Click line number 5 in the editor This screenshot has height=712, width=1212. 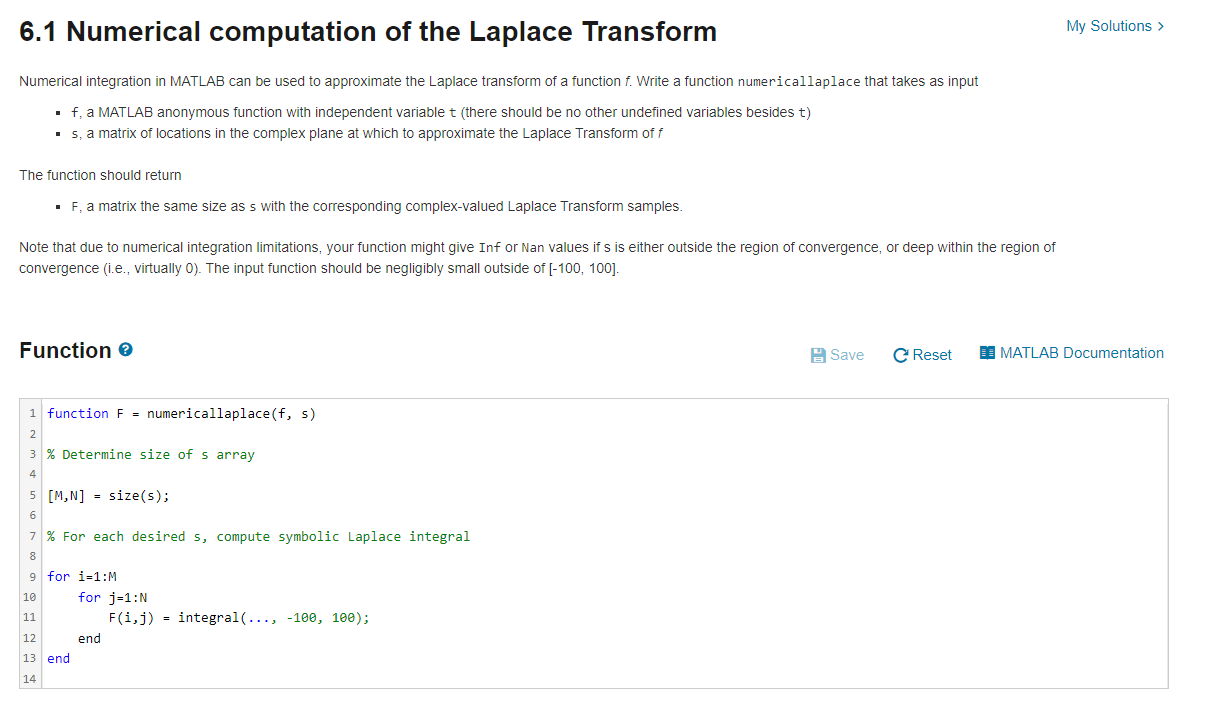click(32, 495)
